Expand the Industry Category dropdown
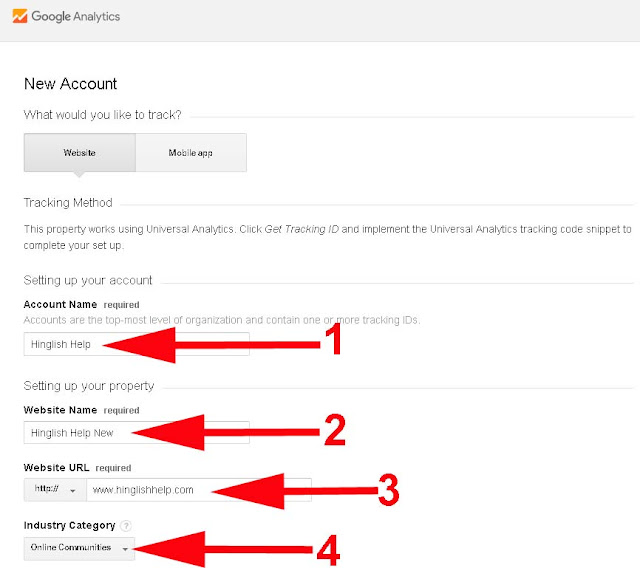 click(x=79, y=548)
